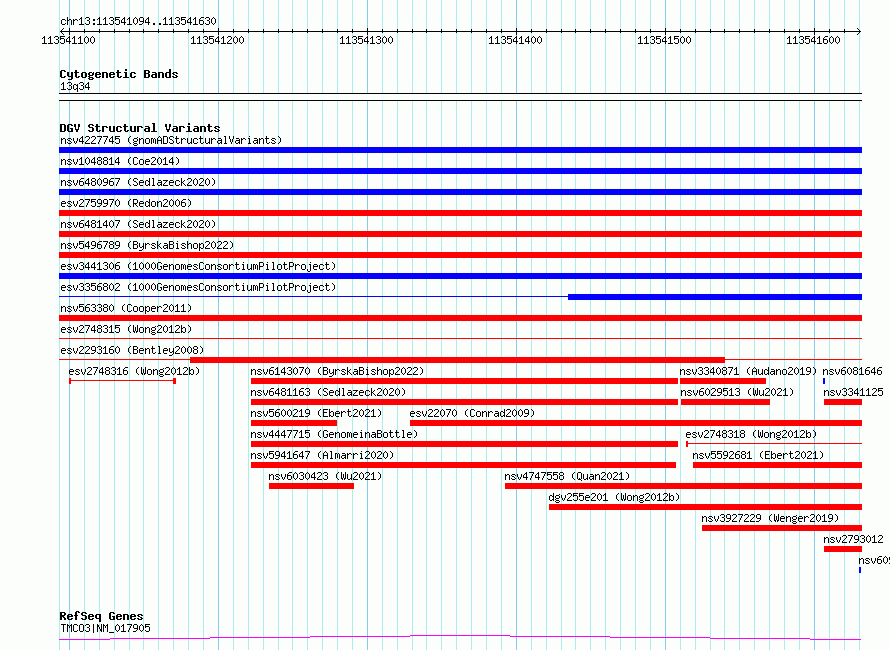Click nsv5592681 (Ebert2021) label
Viewport: 890px width, 650px height.
[758, 455]
